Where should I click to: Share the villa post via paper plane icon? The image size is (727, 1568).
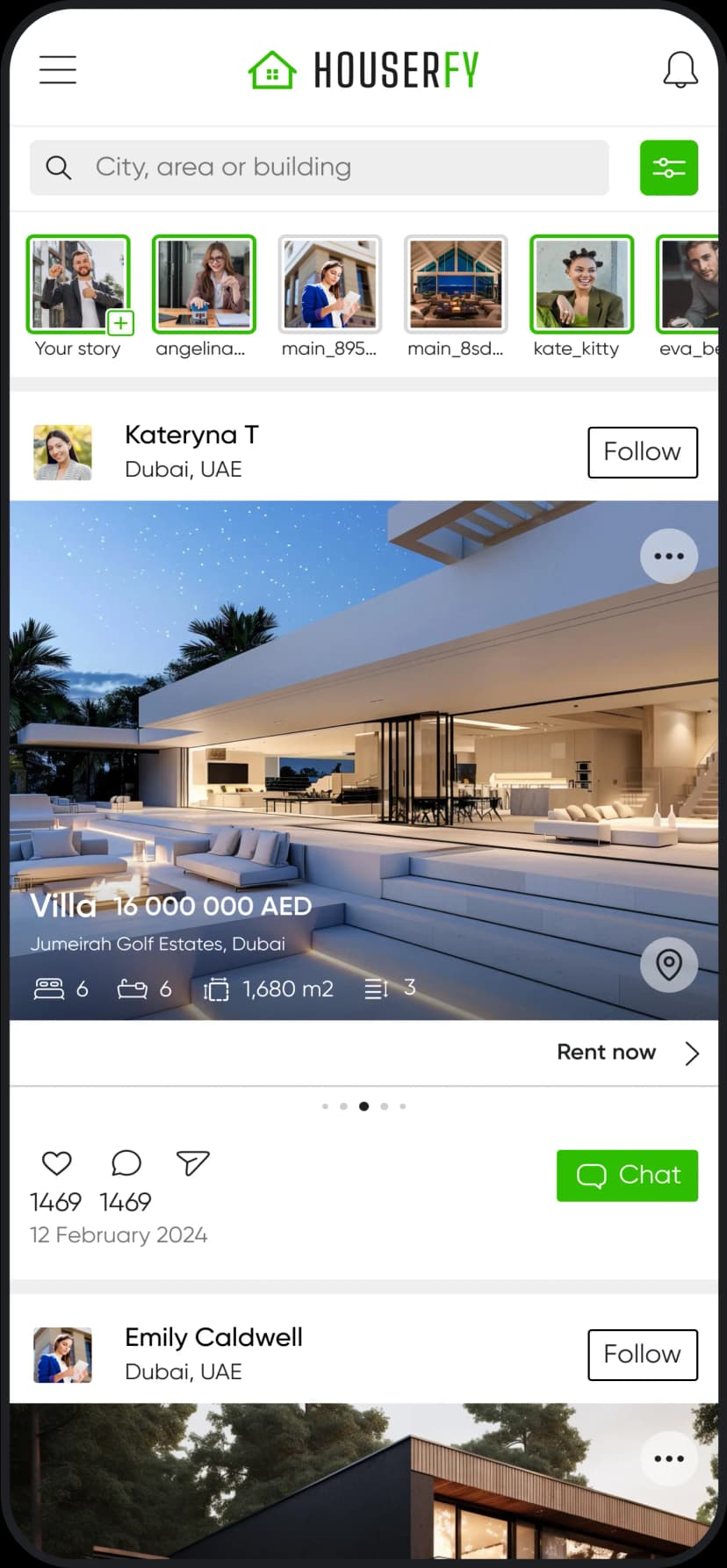tap(192, 1163)
